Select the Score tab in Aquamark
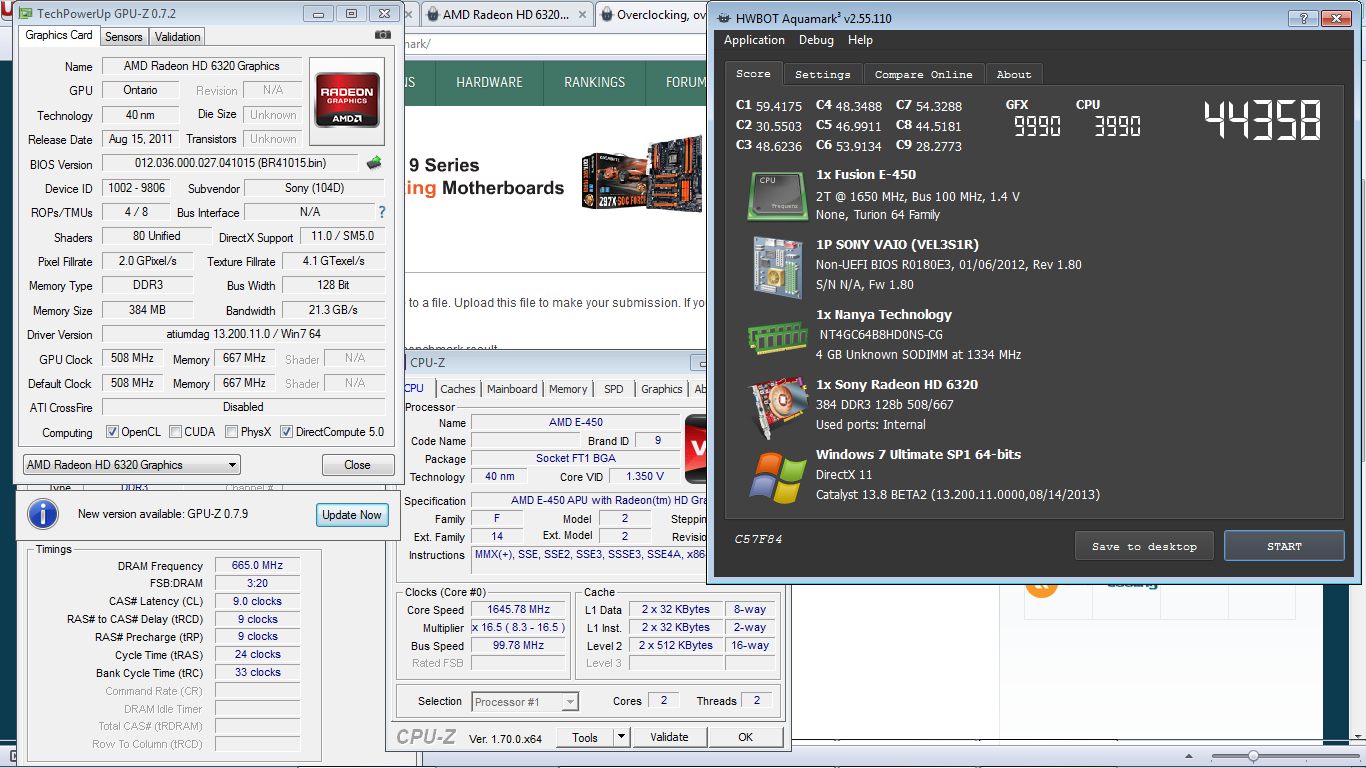1366x768 pixels. tap(753, 73)
